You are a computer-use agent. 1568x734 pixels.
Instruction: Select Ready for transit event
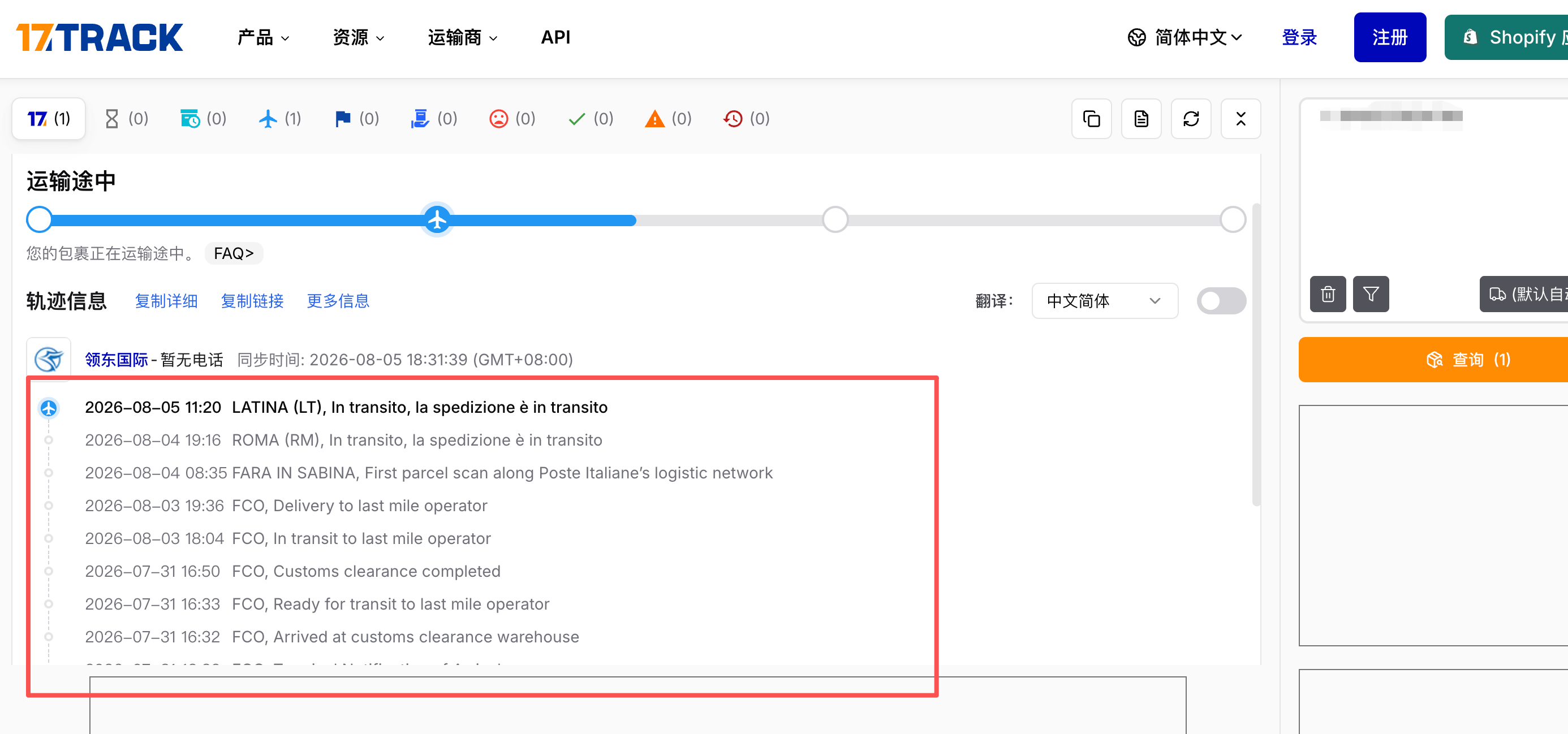317,605
